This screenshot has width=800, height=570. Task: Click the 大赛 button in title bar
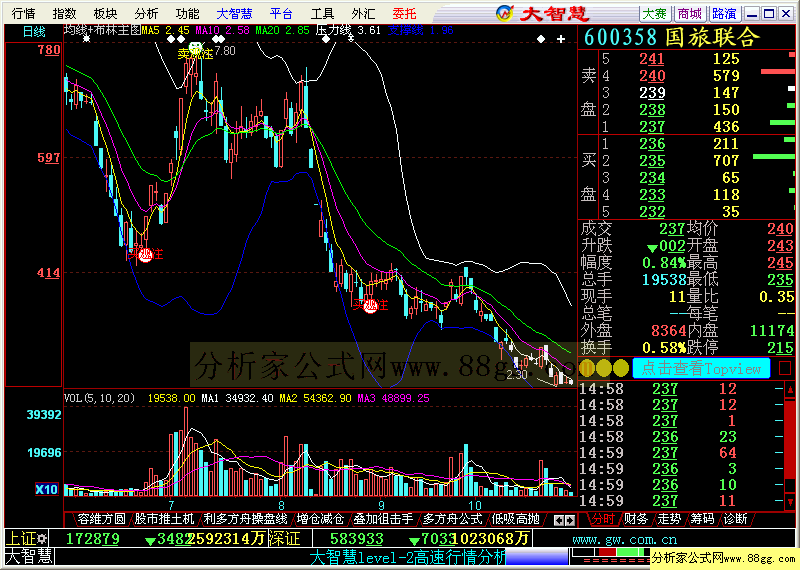click(655, 14)
